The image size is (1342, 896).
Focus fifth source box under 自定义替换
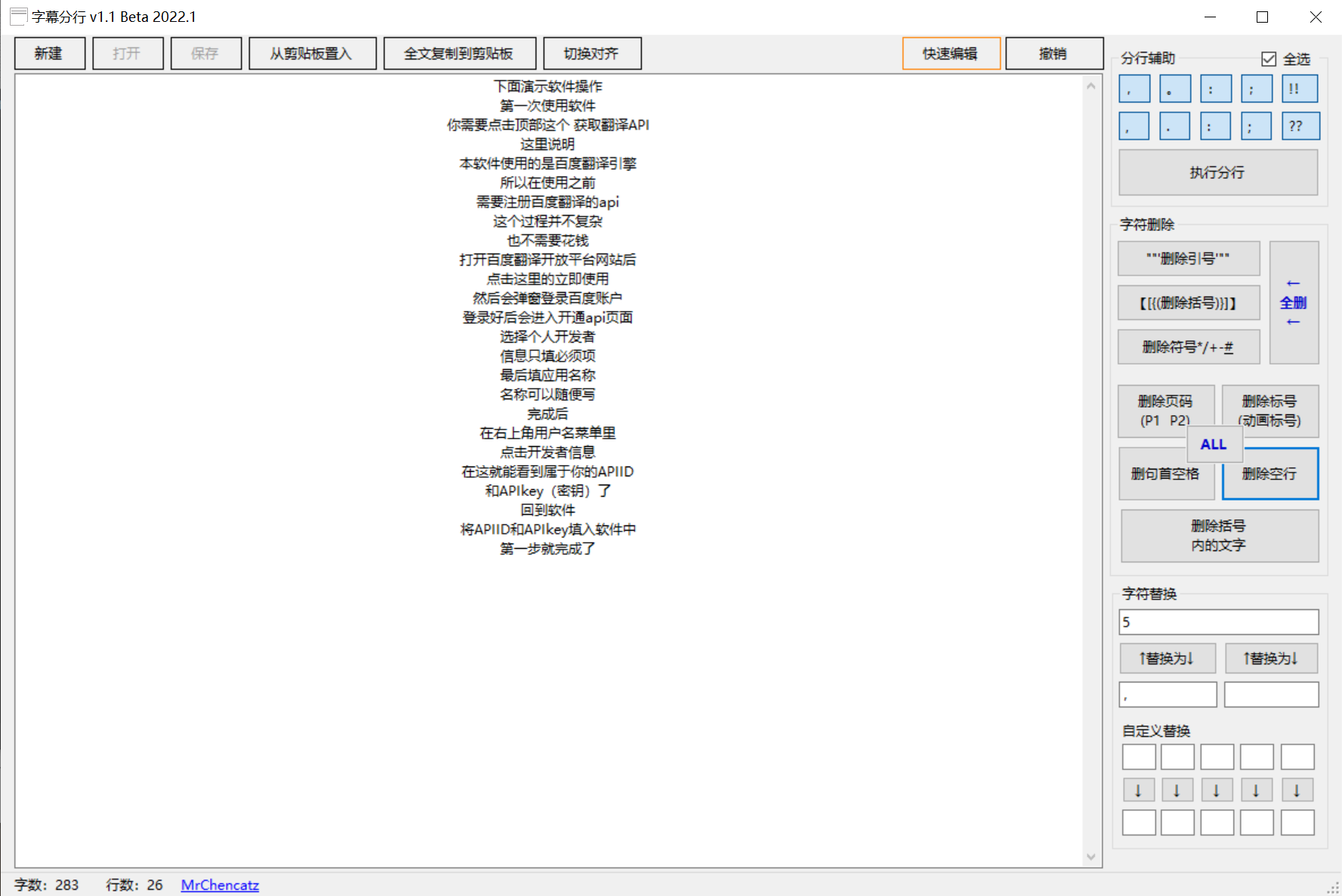(1297, 757)
